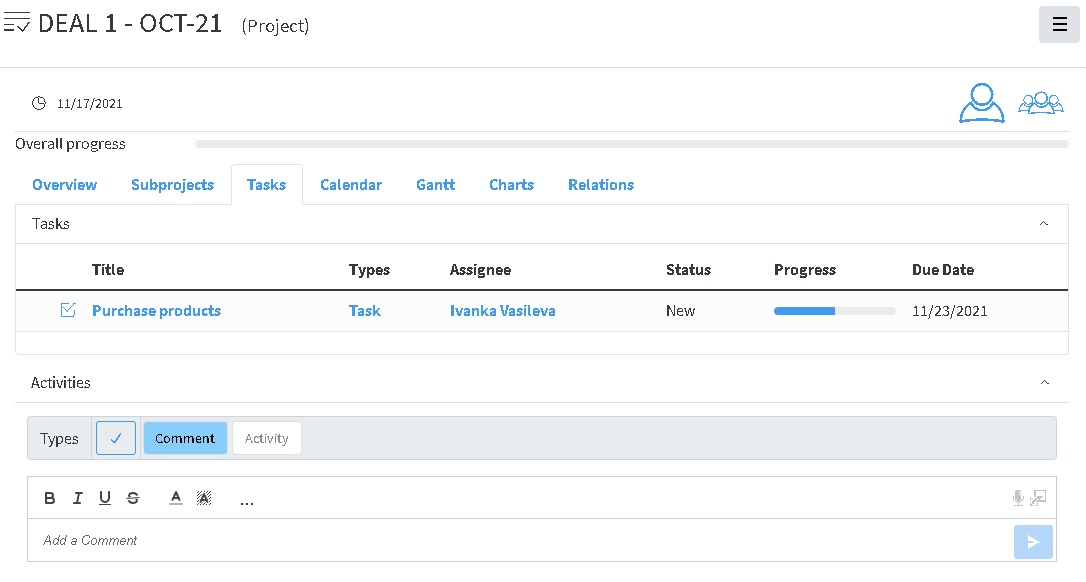Toggle the Activity type filter
Screen dimensions: 1086x582
coord(267,438)
